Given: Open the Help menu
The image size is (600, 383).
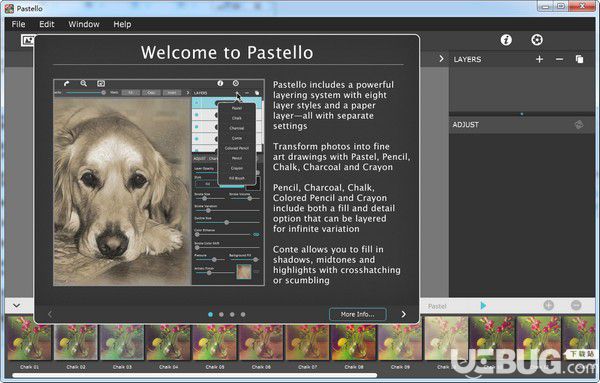Looking at the screenshot, I should pos(122,24).
